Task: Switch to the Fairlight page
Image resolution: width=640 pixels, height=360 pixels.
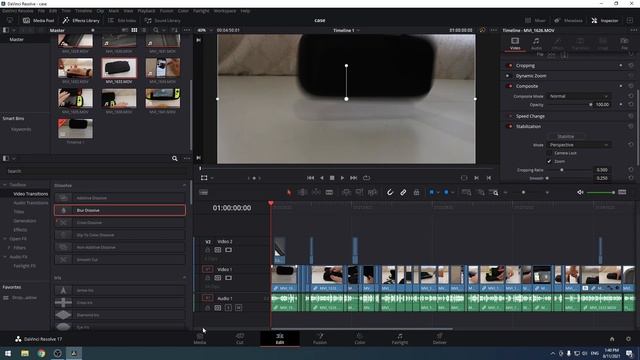Action: (400, 338)
